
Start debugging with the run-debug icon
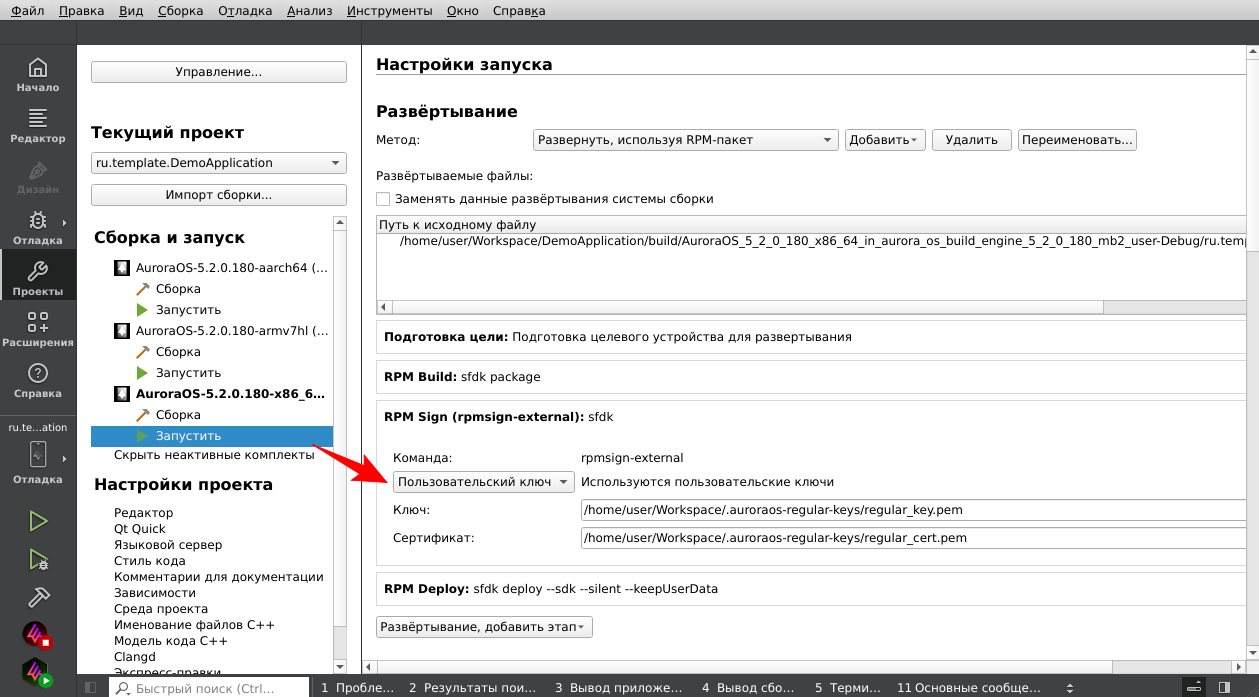[38, 559]
